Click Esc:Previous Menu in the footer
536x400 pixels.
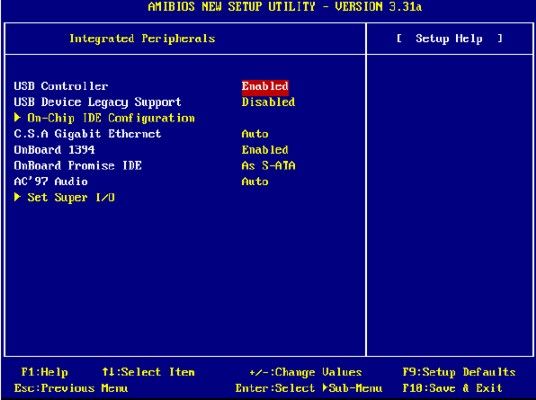click(x=71, y=388)
